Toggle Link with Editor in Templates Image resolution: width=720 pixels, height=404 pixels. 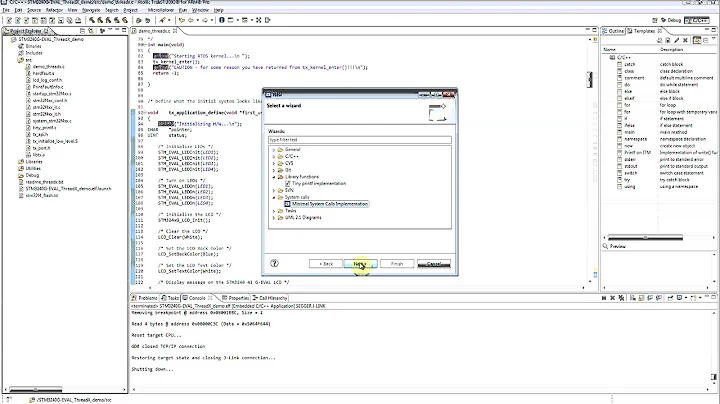coord(697,40)
